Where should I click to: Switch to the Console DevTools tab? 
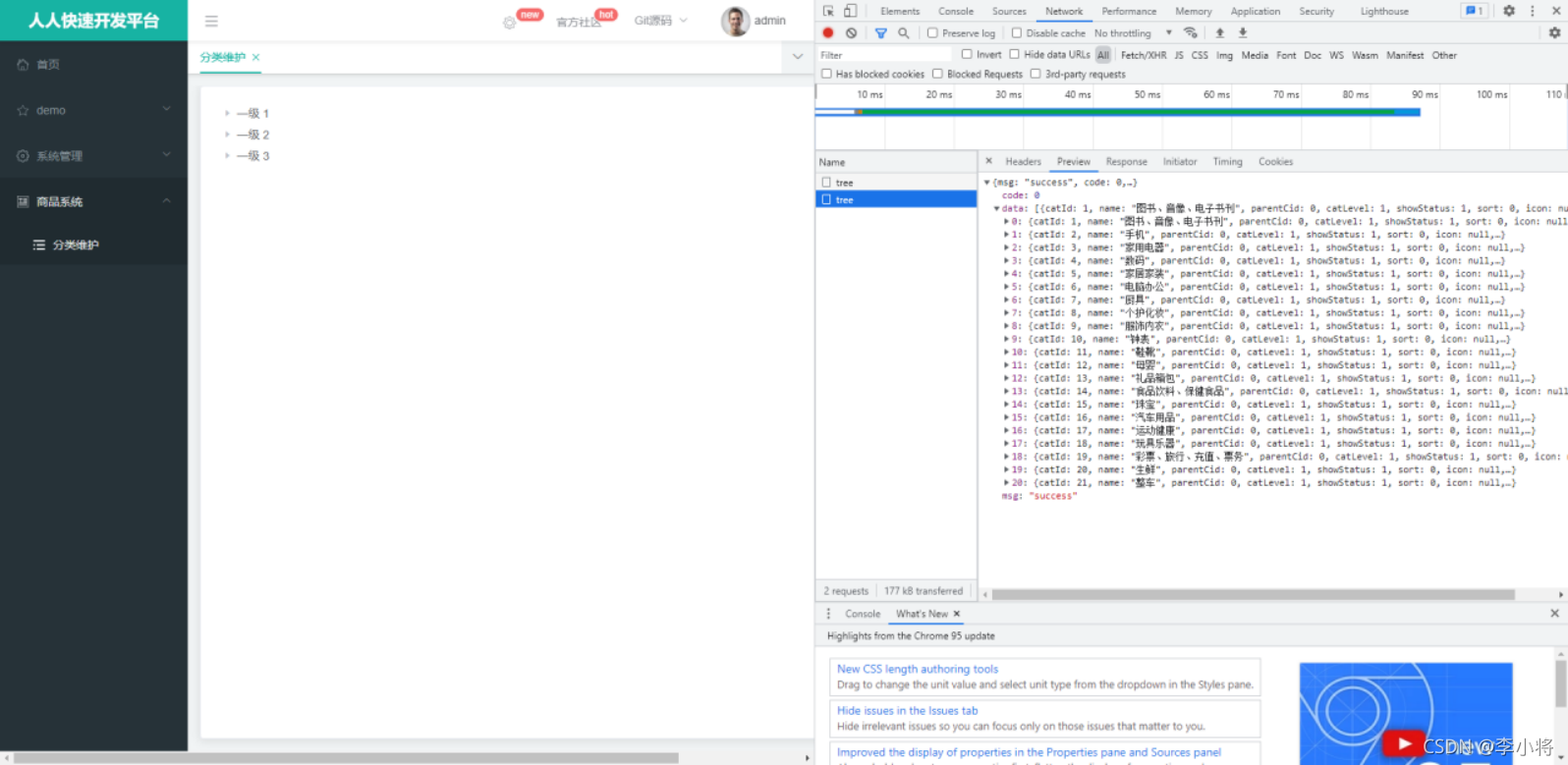pos(956,11)
